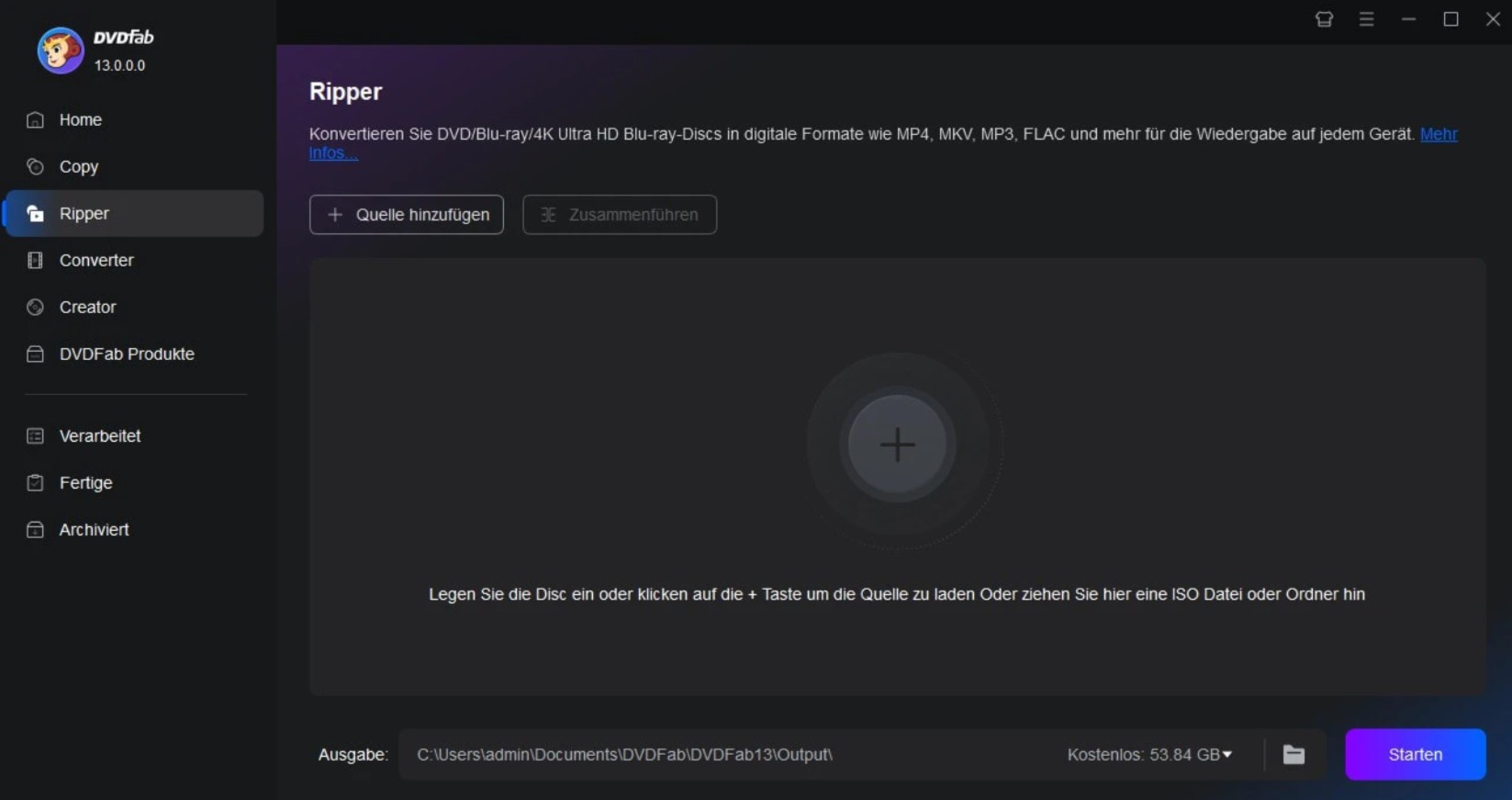Screen dimensions: 1512x800
Task: Click the 'Legen Sie die Disc ein' instruction text
Action: (897, 594)
